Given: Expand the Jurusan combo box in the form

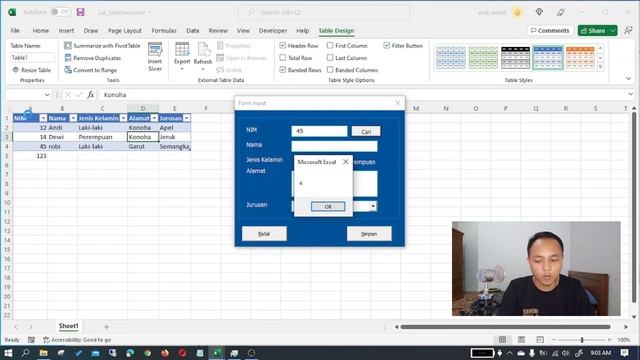Looking at the screenshot, I should [x=373, y=207].
